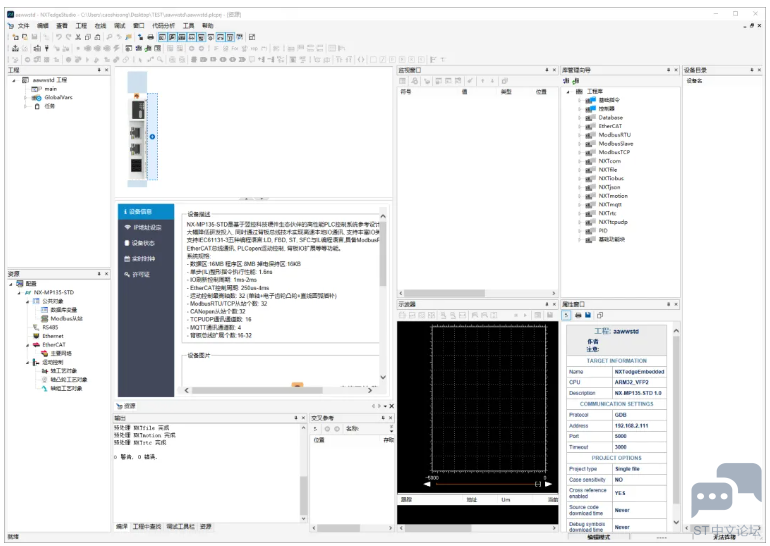Expand the NXTmotion library node
The width and height of the screenshot is (770, 546).
[x=579, y=196]
